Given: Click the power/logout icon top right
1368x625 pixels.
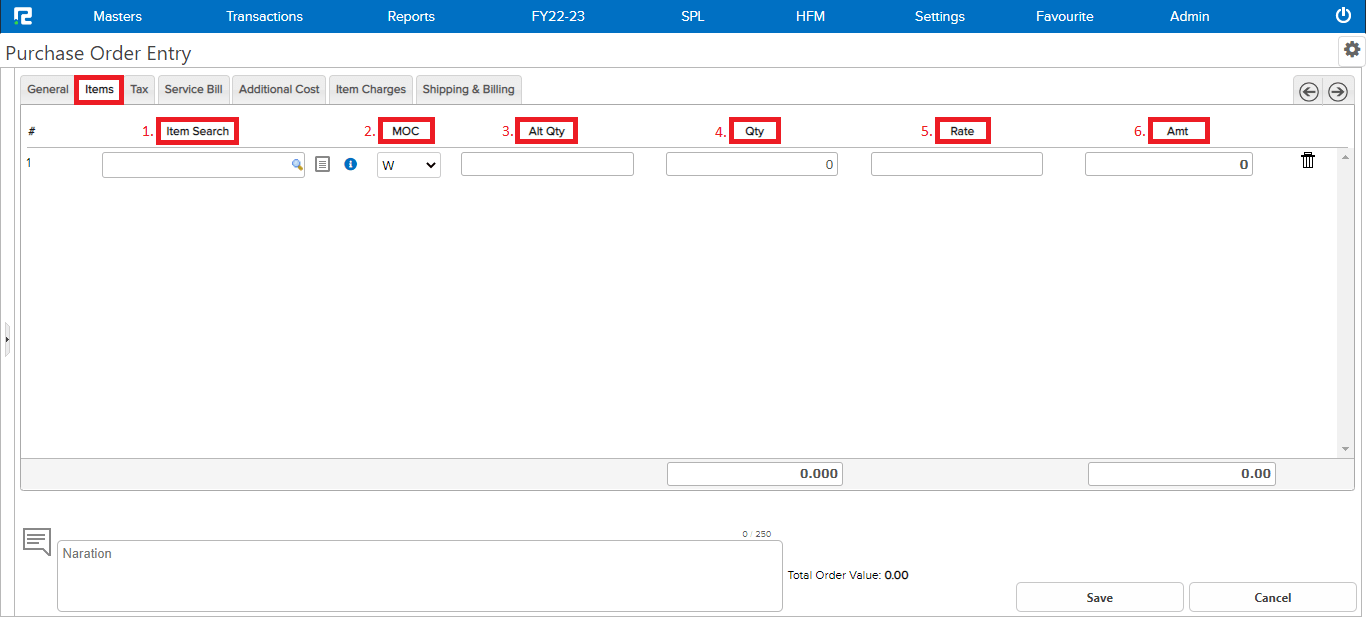Looking at the screenshot, I should pyautogui.click(x=1341, y=15).
